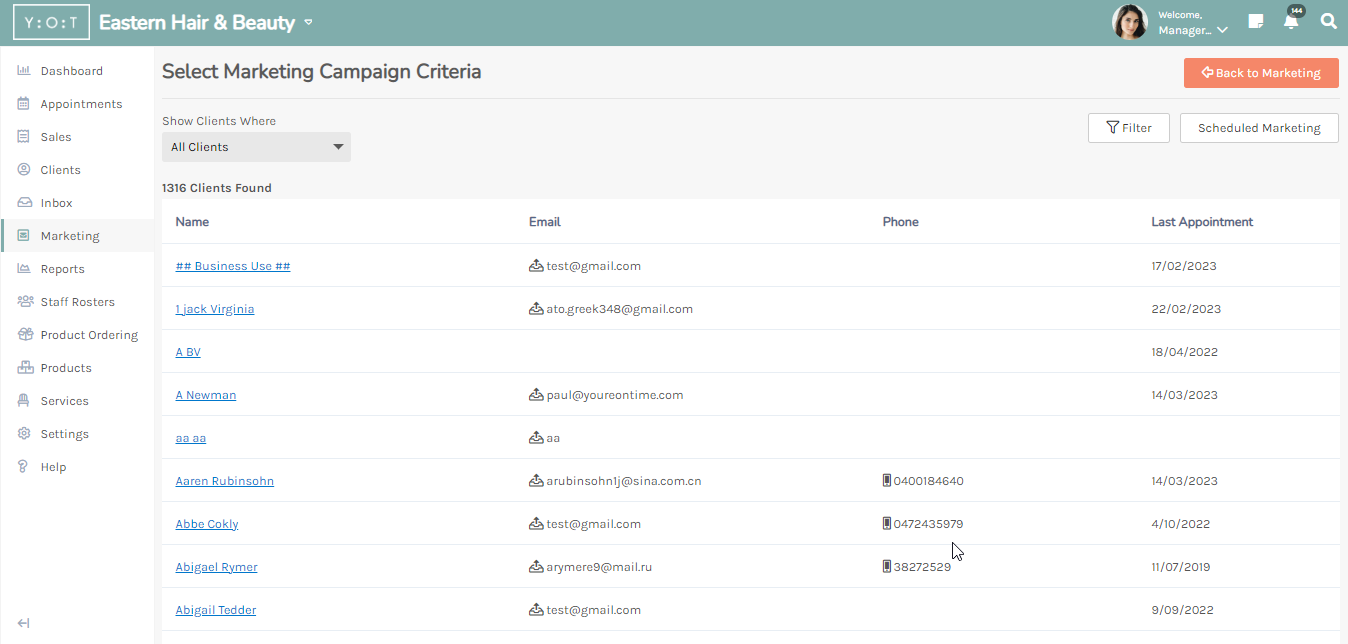Click email arubinsohn1j@sina.com.cn
Viewport: 1348px width, 644px height.
[x=624, y=481]
